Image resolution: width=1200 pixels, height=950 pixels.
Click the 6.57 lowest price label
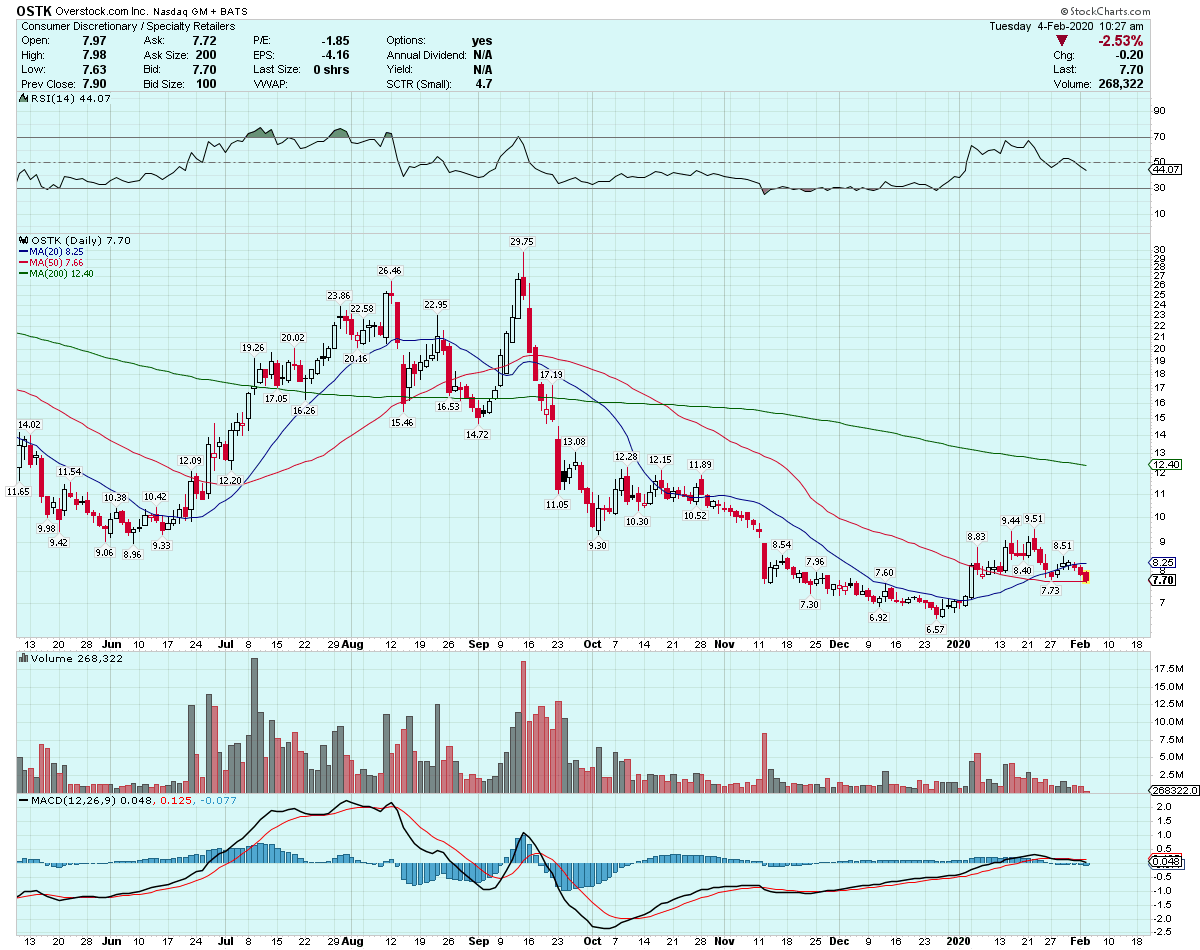[x=935, y=629]
